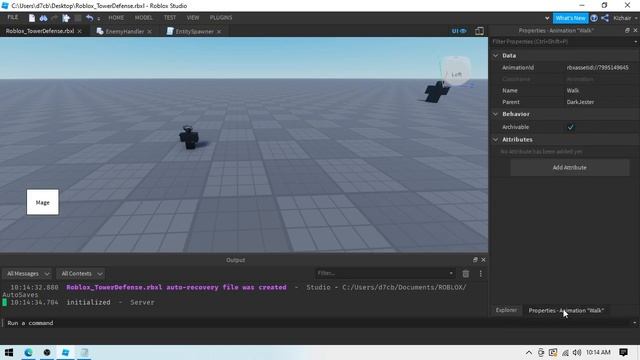Image resolution: width=640 pixels, height=360 pixels.
Task: Click the Undo arrow icon
Action: point(89,18)
